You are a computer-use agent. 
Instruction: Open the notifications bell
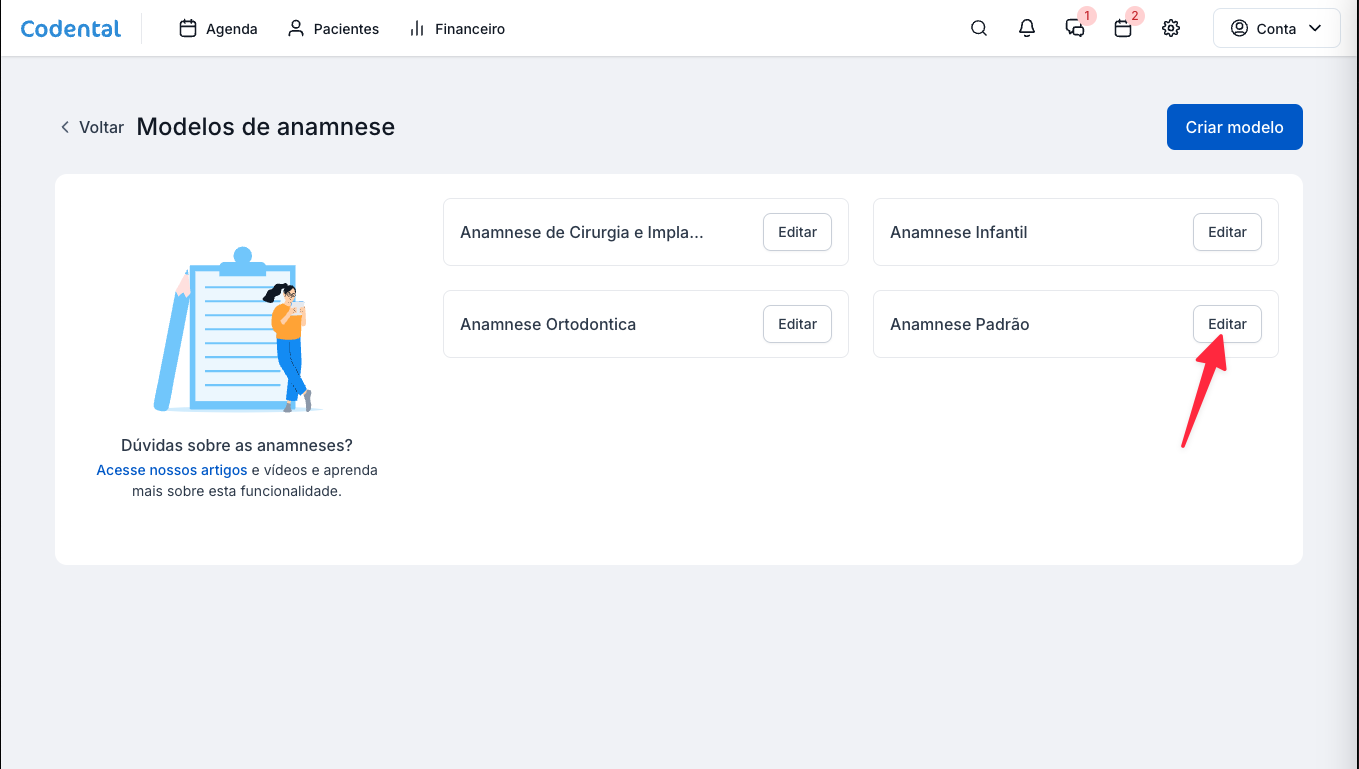(1027, 29)
